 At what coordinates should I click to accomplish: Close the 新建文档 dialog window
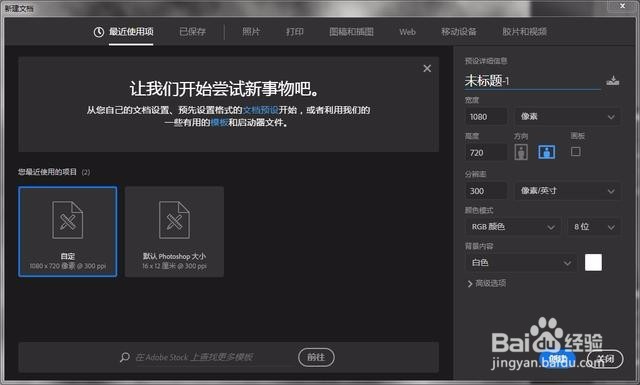point(622,6)
